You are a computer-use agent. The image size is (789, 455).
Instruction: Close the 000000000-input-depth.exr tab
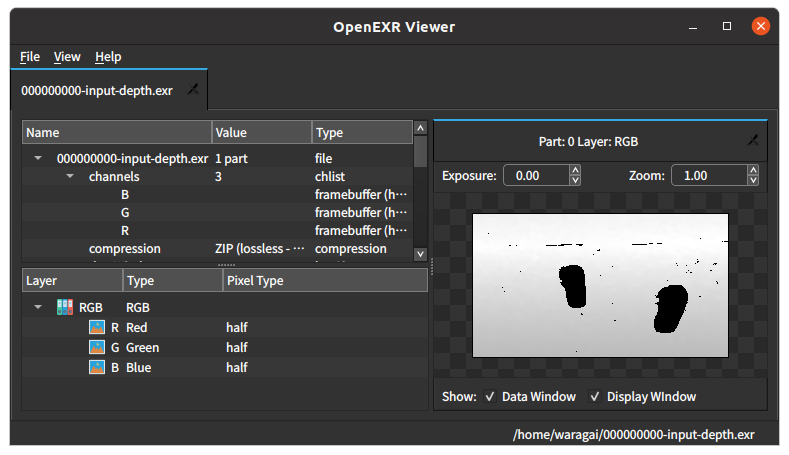193,90
